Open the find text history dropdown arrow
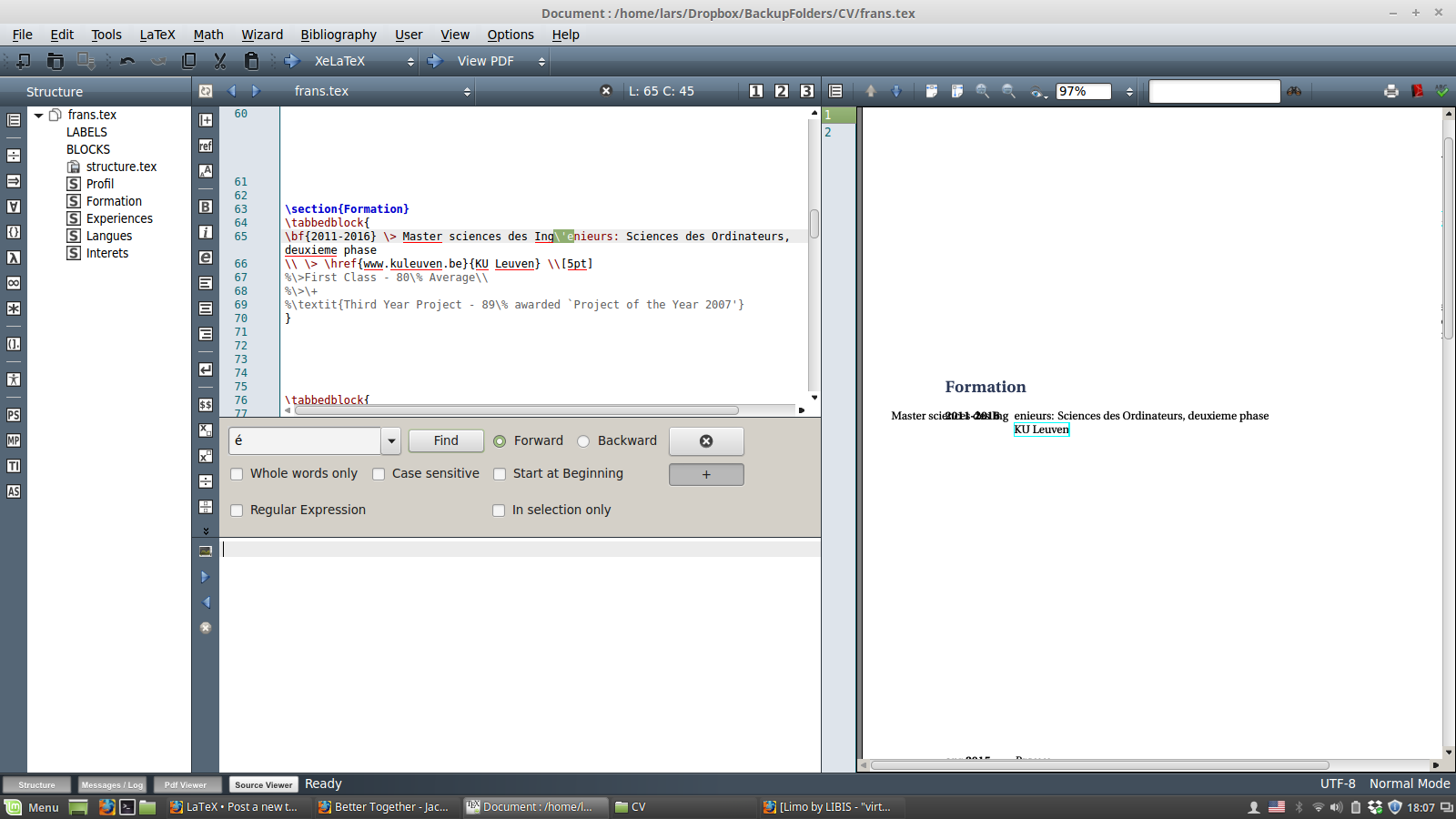Image resolution: width=1456 pixels, height=819 pixels. point(391,440)
